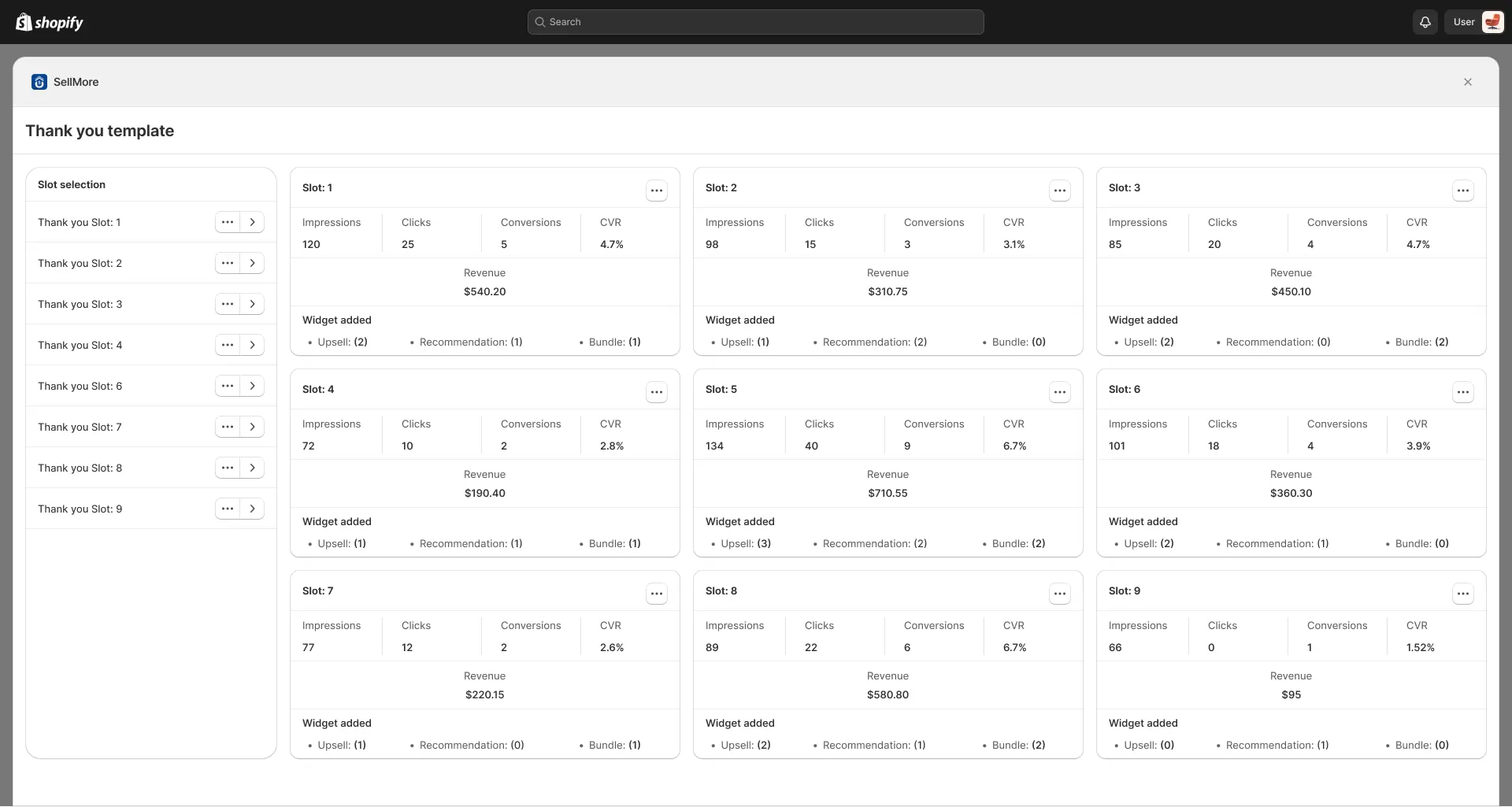The image size is (1512, 807).
Task: Close the SellMore panel
Action: point(1467,82)
